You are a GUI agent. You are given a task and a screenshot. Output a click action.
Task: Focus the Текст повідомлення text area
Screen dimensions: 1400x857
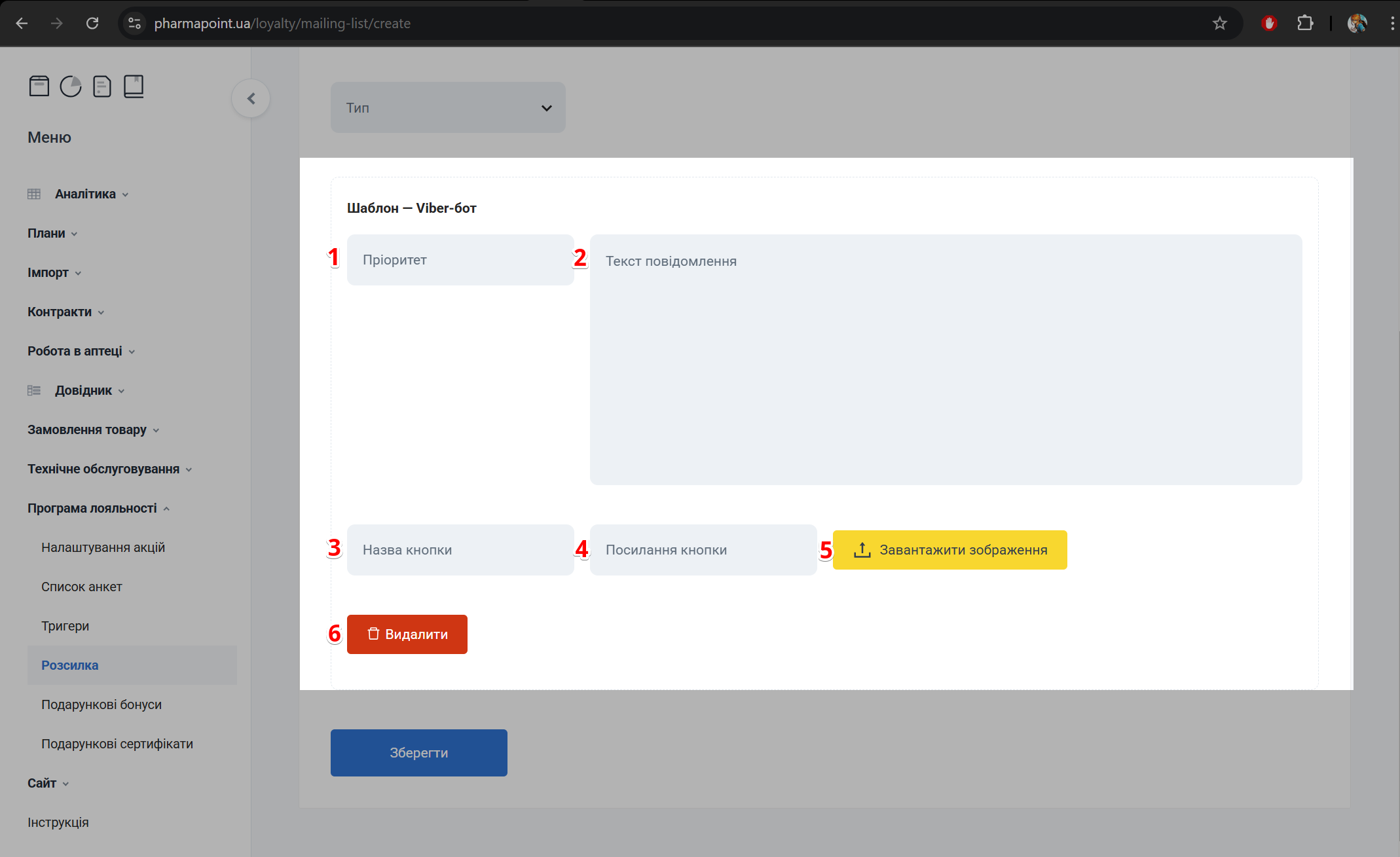[946, 359]
